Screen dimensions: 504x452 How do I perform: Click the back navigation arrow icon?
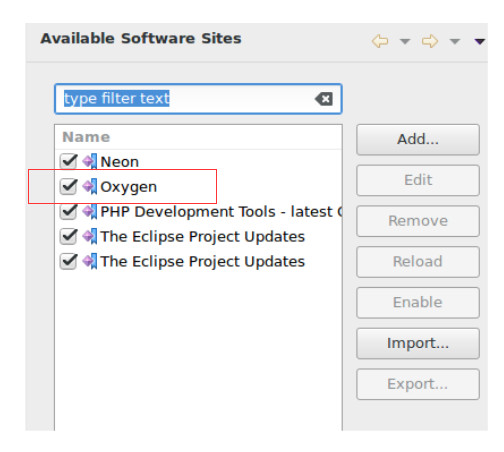(x=380, y=41)
